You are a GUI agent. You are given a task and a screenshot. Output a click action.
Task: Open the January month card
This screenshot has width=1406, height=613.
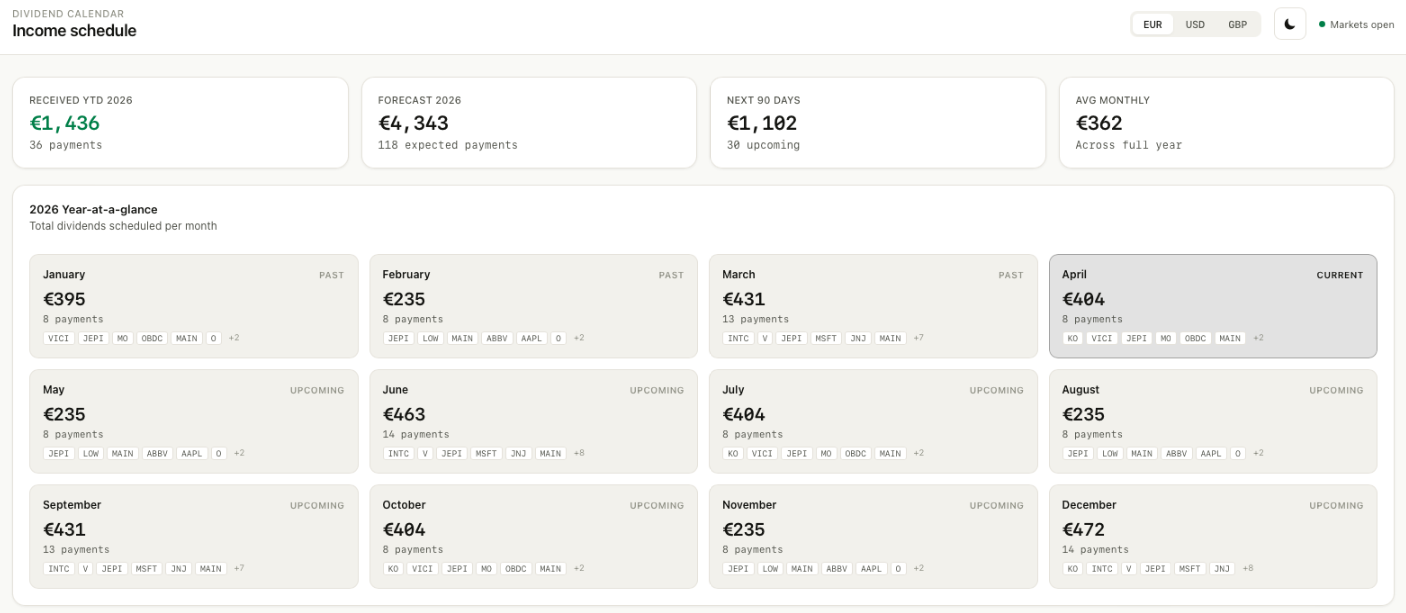tap(193, 305)
